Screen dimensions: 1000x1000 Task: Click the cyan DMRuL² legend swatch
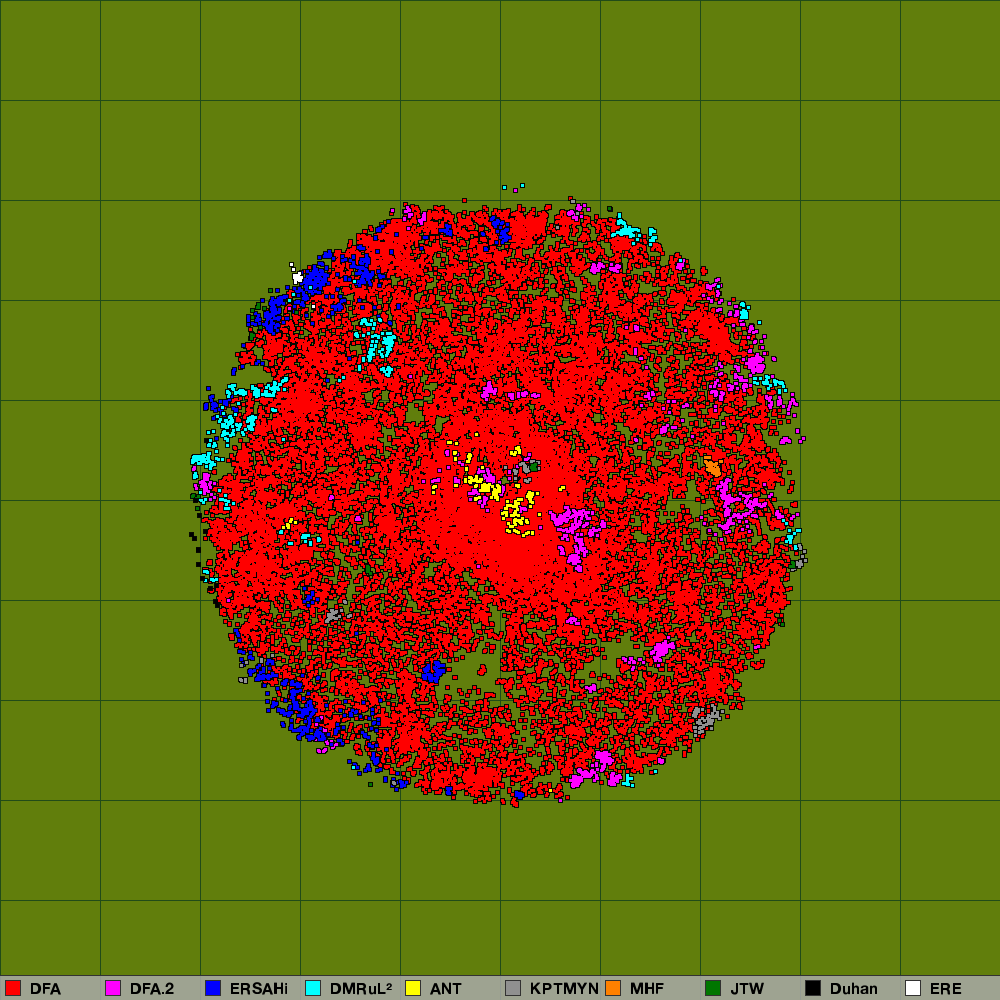pyautogui.click(x=313, y=988)
